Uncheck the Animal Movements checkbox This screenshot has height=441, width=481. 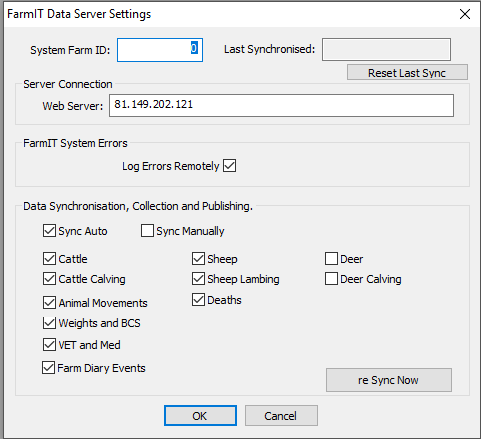(x=49, y=303)
